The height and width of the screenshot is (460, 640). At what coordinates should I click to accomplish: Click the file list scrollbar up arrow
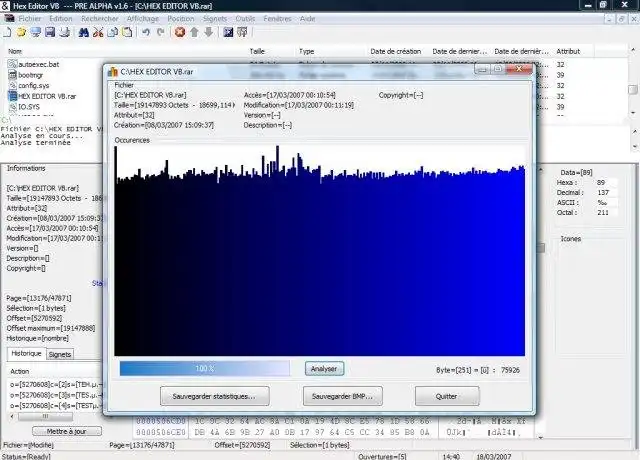pyautogui.click(x=633, y=51)
